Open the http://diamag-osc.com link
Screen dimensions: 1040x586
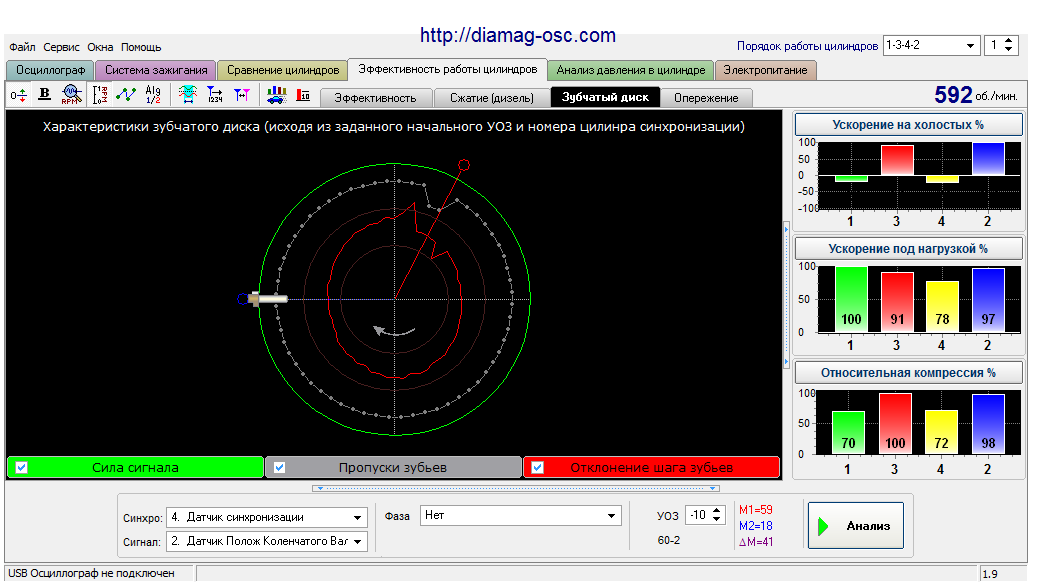(518, 35)
